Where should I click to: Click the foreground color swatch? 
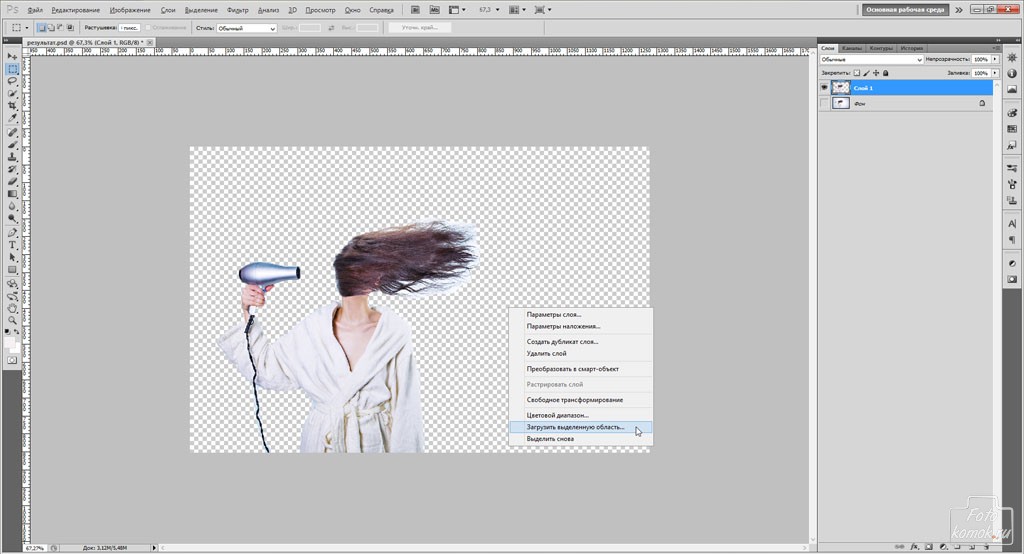[10, 343]
